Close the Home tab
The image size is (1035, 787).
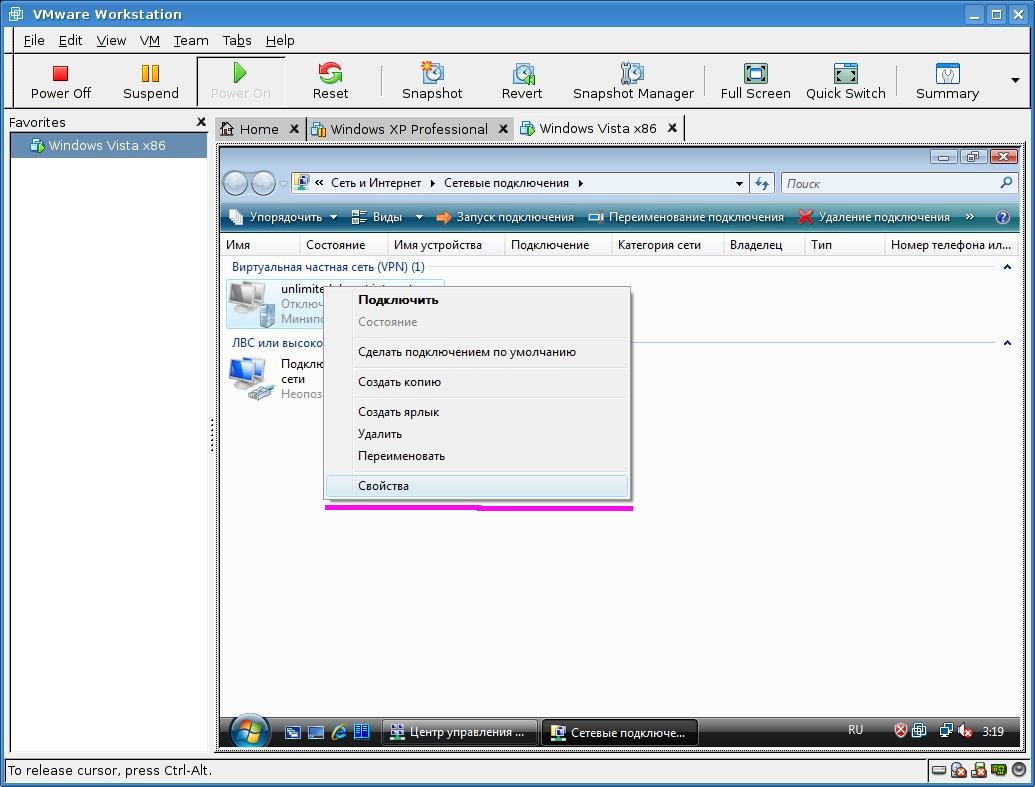click(x=294, y=129)
